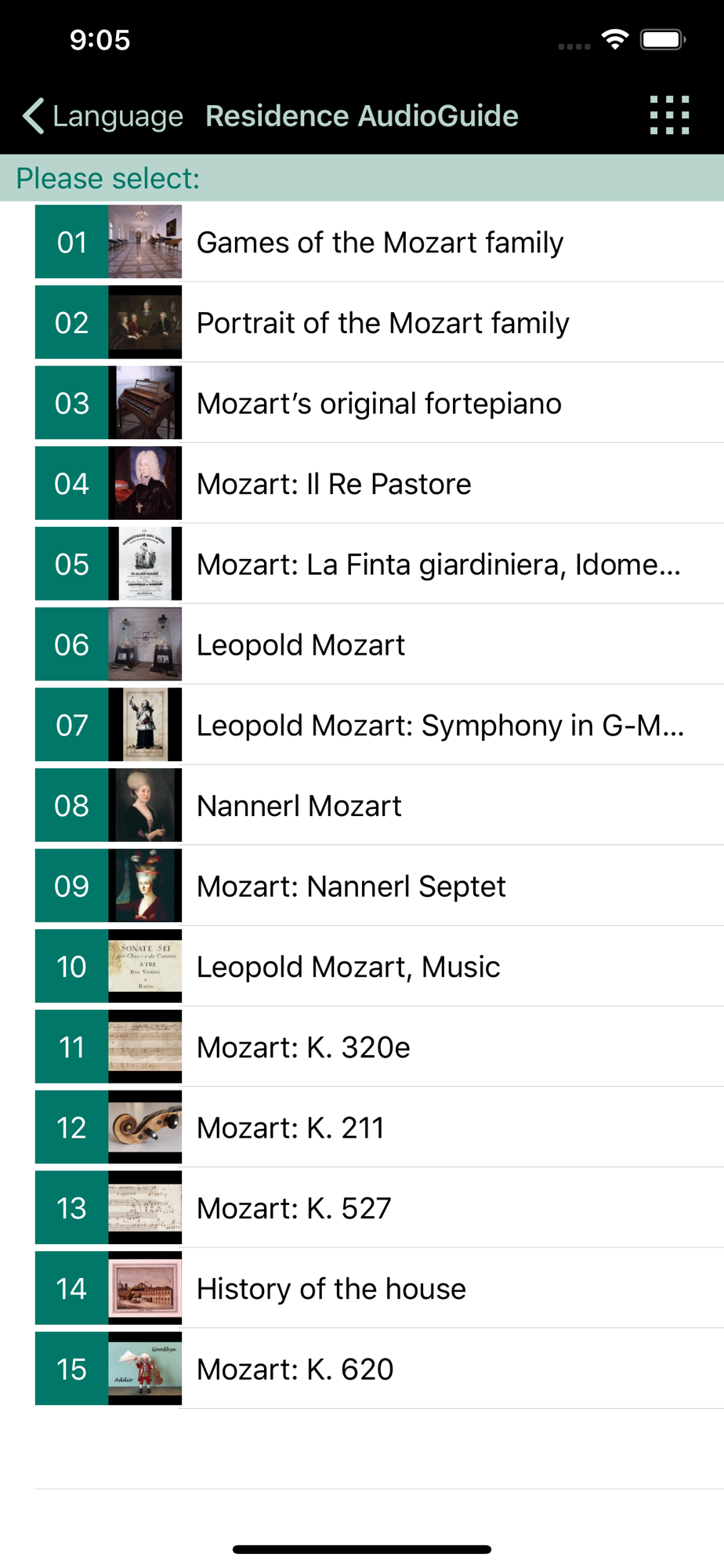Tap the 15 goodbye puppet thumbnail

click(x=145, y=1369)
